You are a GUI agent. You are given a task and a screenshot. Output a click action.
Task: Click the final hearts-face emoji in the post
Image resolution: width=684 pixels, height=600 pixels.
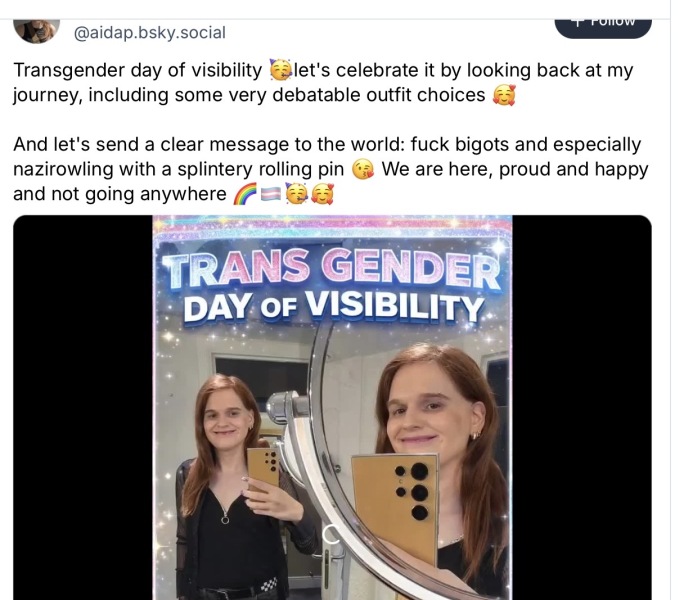coord(321,194)
